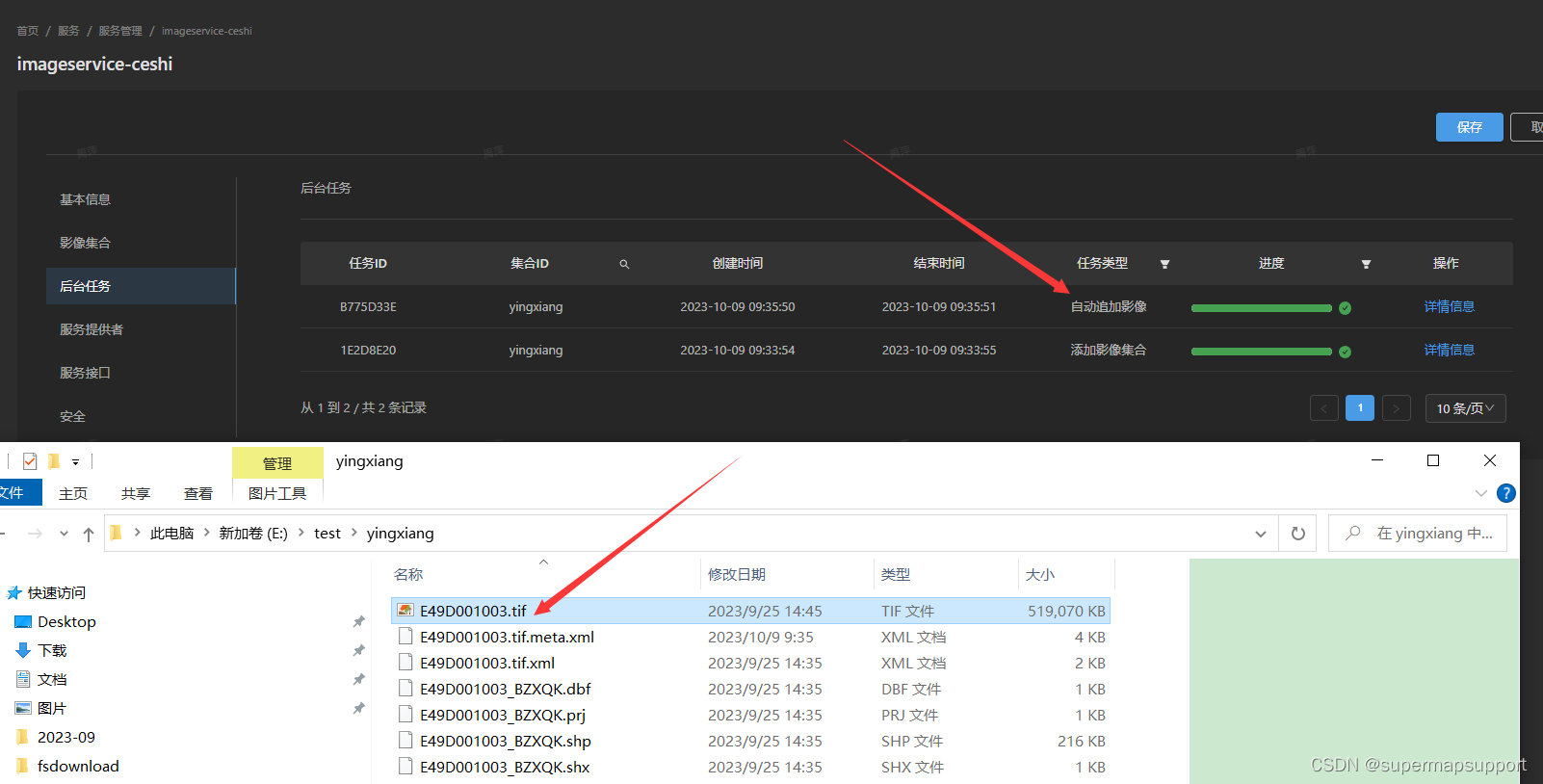
Task: Select the 后台任务 side menu item
Action: (141, 286)
